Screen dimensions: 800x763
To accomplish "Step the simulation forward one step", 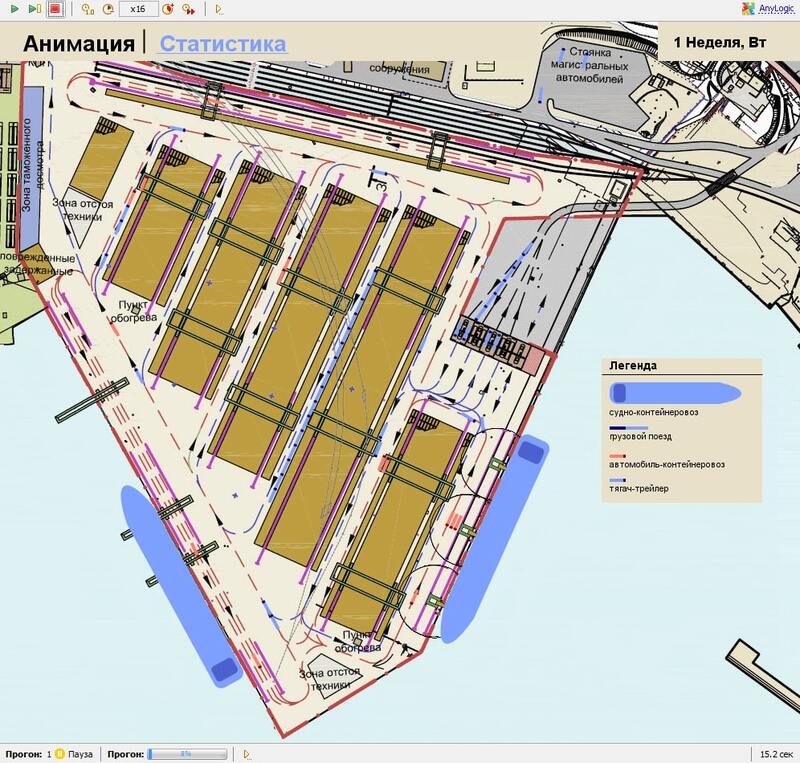I will click(x=37, y=9).
